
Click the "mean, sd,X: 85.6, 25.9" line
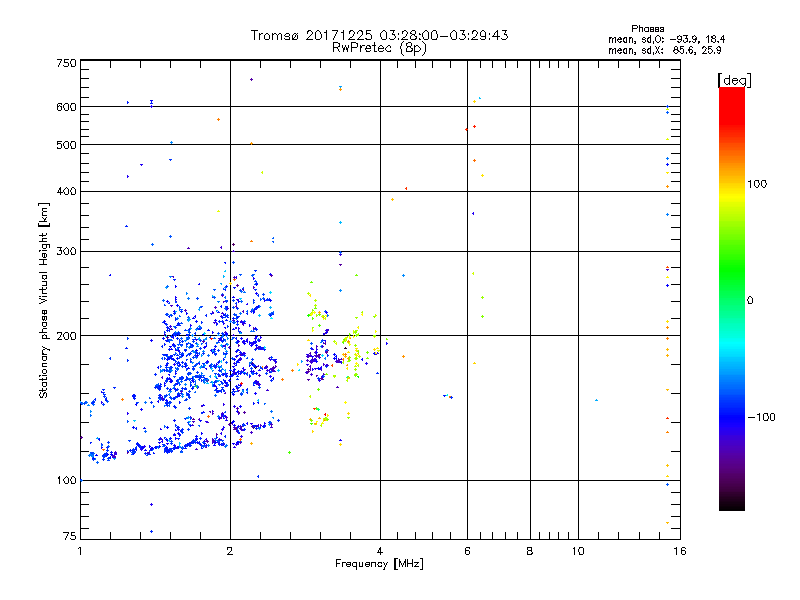pyautogui.click(x=664, y=50)
